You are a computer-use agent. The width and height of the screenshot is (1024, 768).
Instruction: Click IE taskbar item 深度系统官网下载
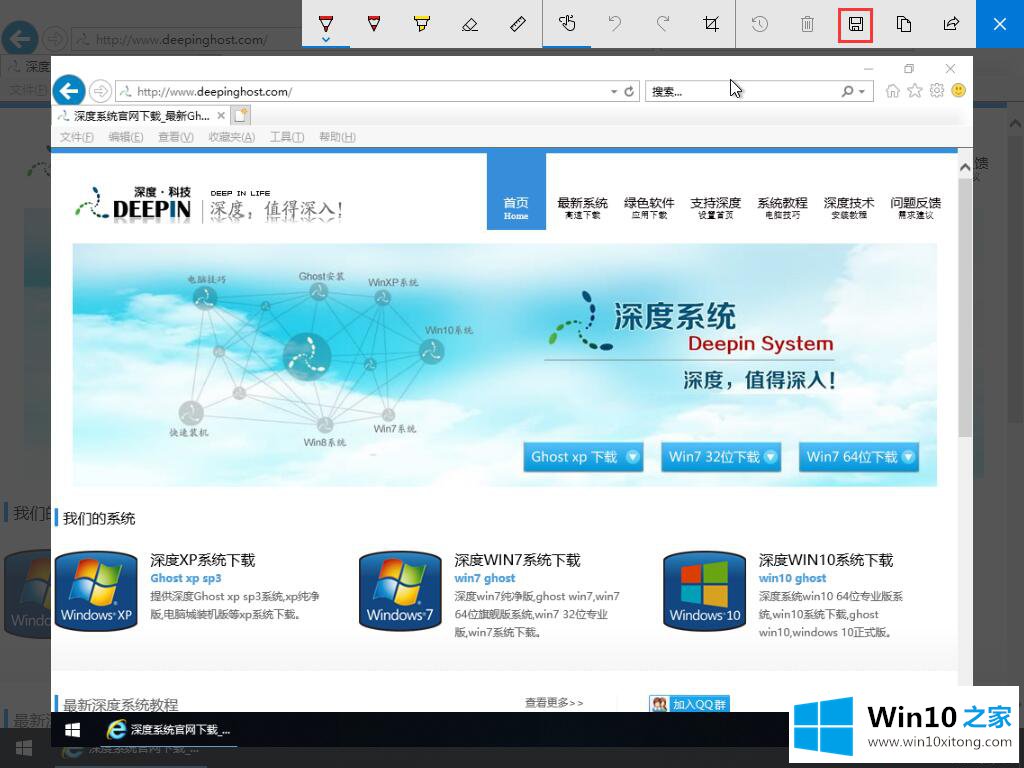tap(168, 729)
